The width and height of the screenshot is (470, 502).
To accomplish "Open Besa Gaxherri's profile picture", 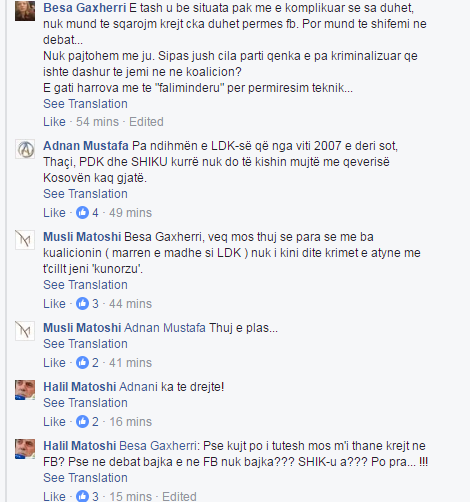I will (x=25, y=11).
